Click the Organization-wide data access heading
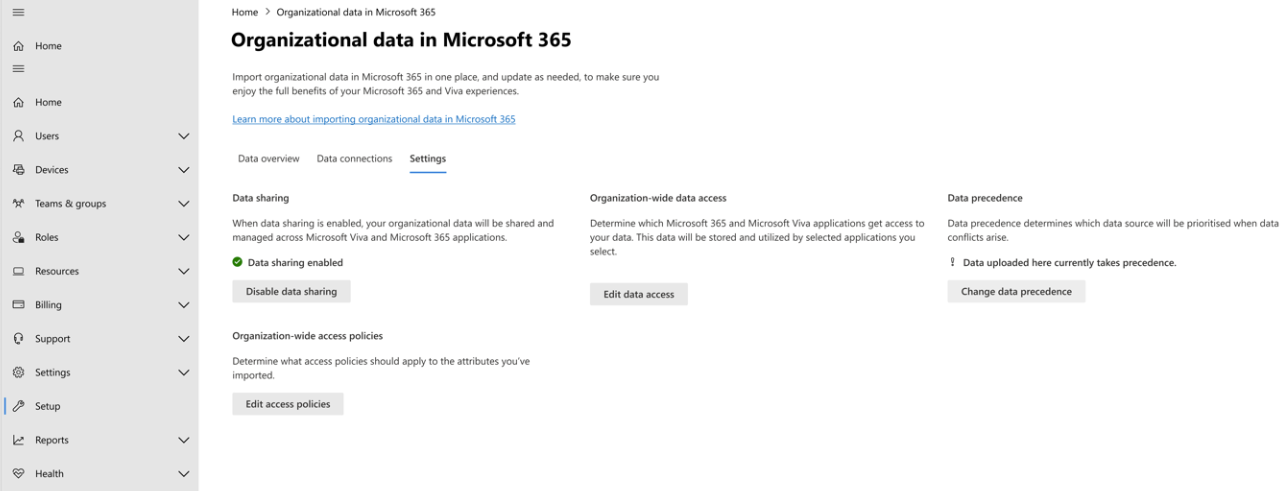1287x491 pixels. coord(658,198)
